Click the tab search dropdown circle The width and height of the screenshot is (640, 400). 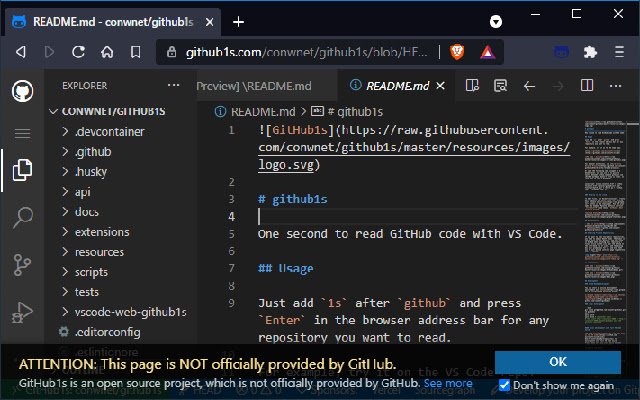click(x=496, y=21)
